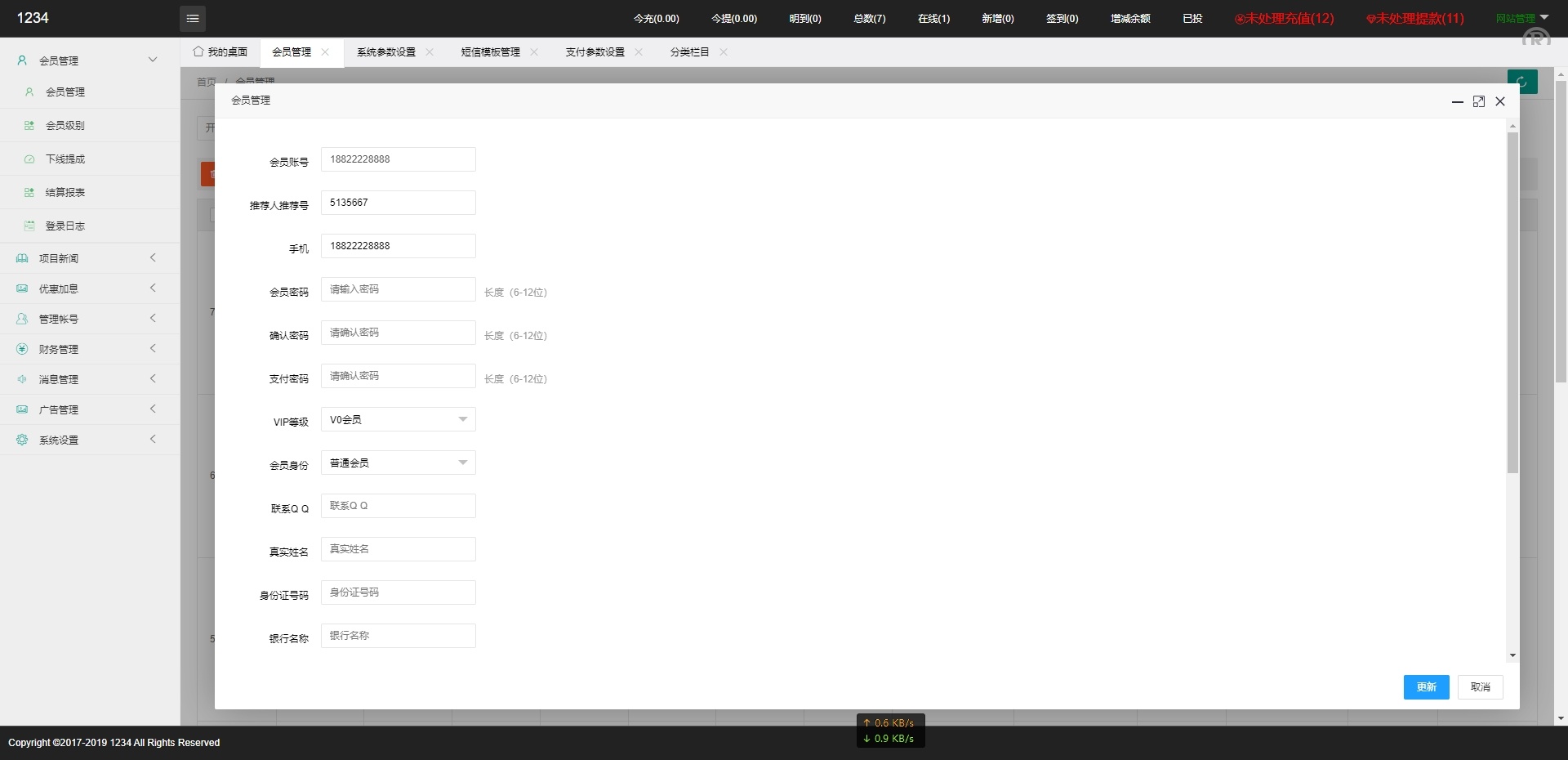1568x760 pixels.
Task: Open the 会员身份 dropdown
Action: click(398, 463)
